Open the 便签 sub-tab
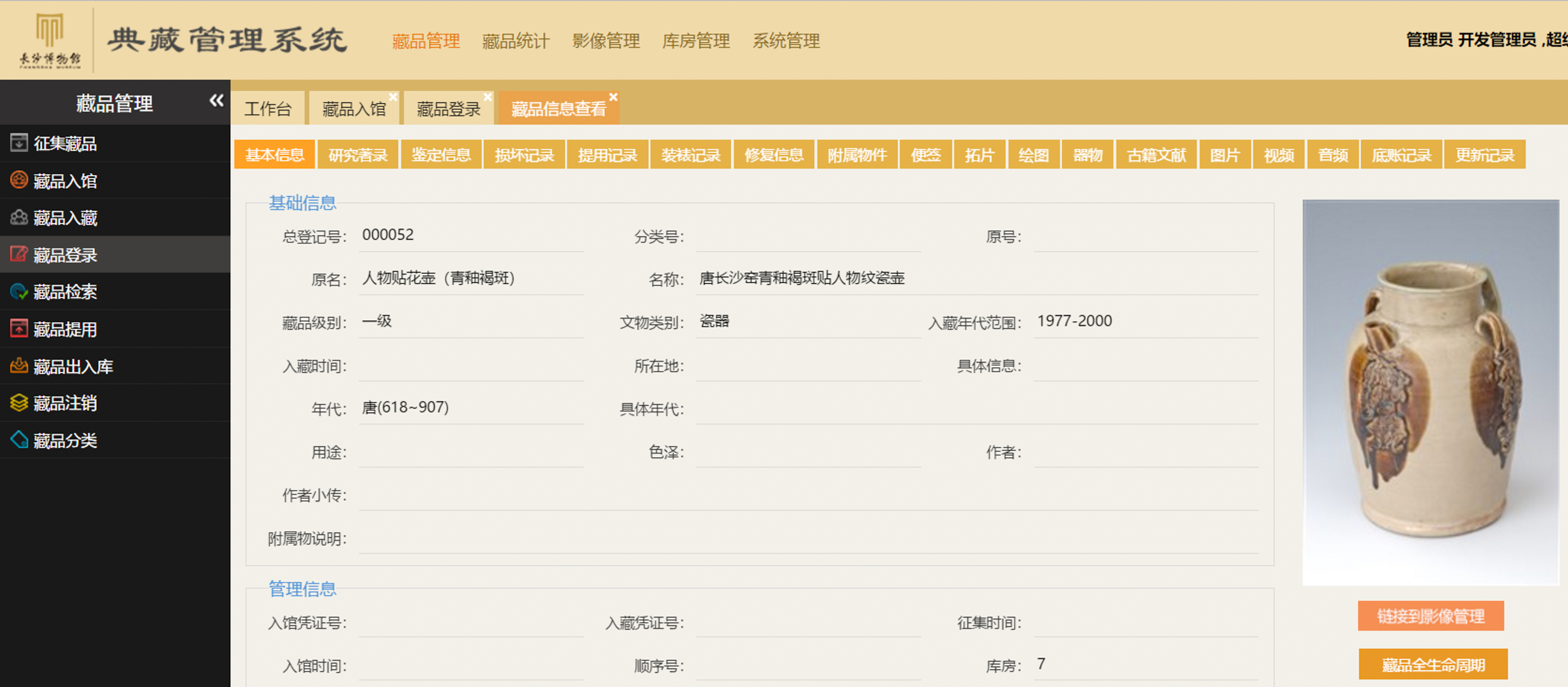1568x687 pixels. (x=926, y=155)
